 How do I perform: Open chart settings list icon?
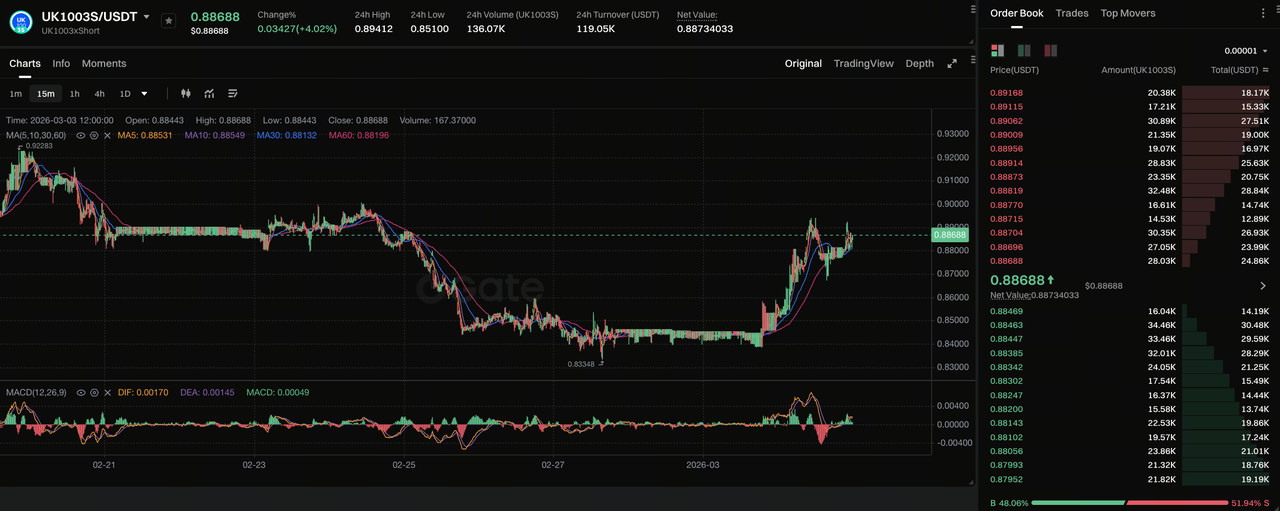point(233,93)
